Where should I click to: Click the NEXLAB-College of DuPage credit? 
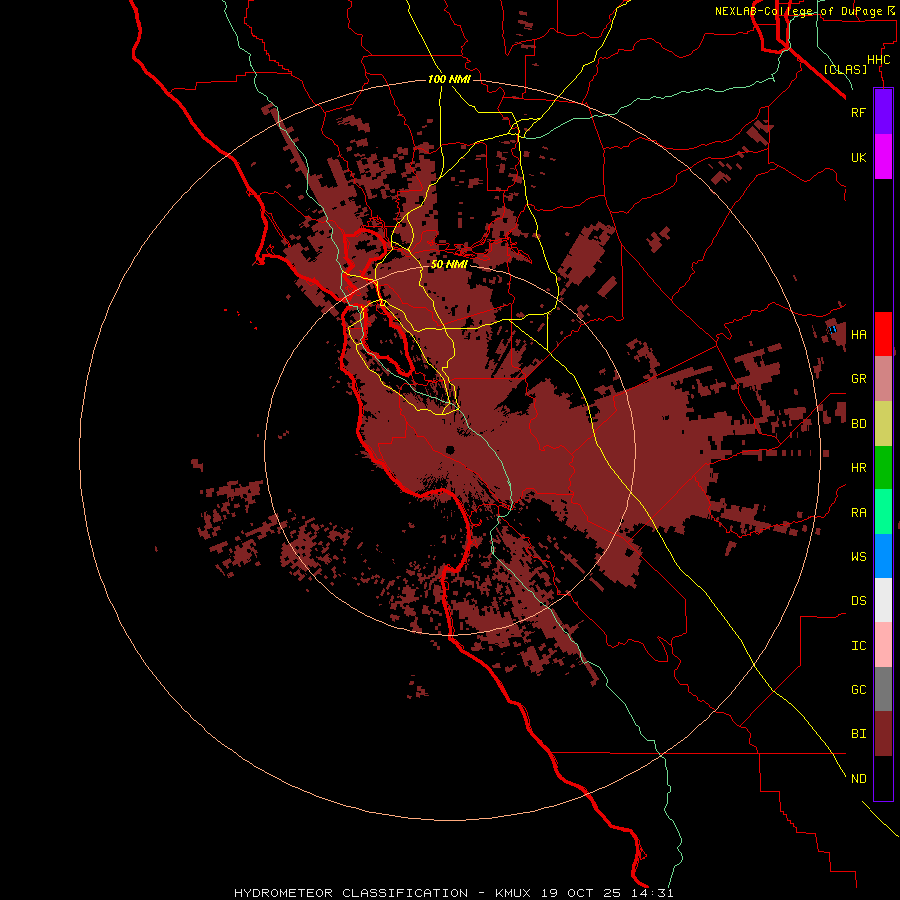804,11
